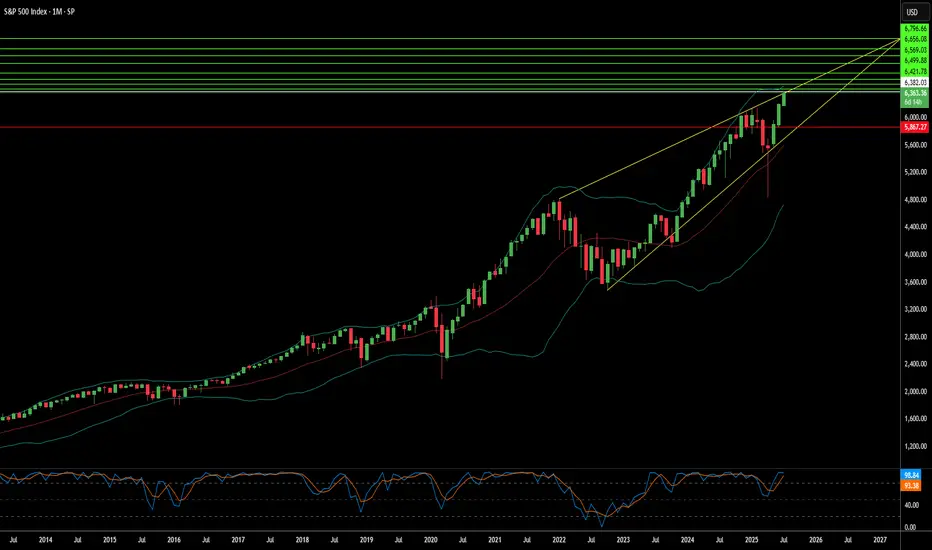This screenshot has height=550, width=932.
Task: Click the 2019 label on time axis
Action: tap(366, 540)
